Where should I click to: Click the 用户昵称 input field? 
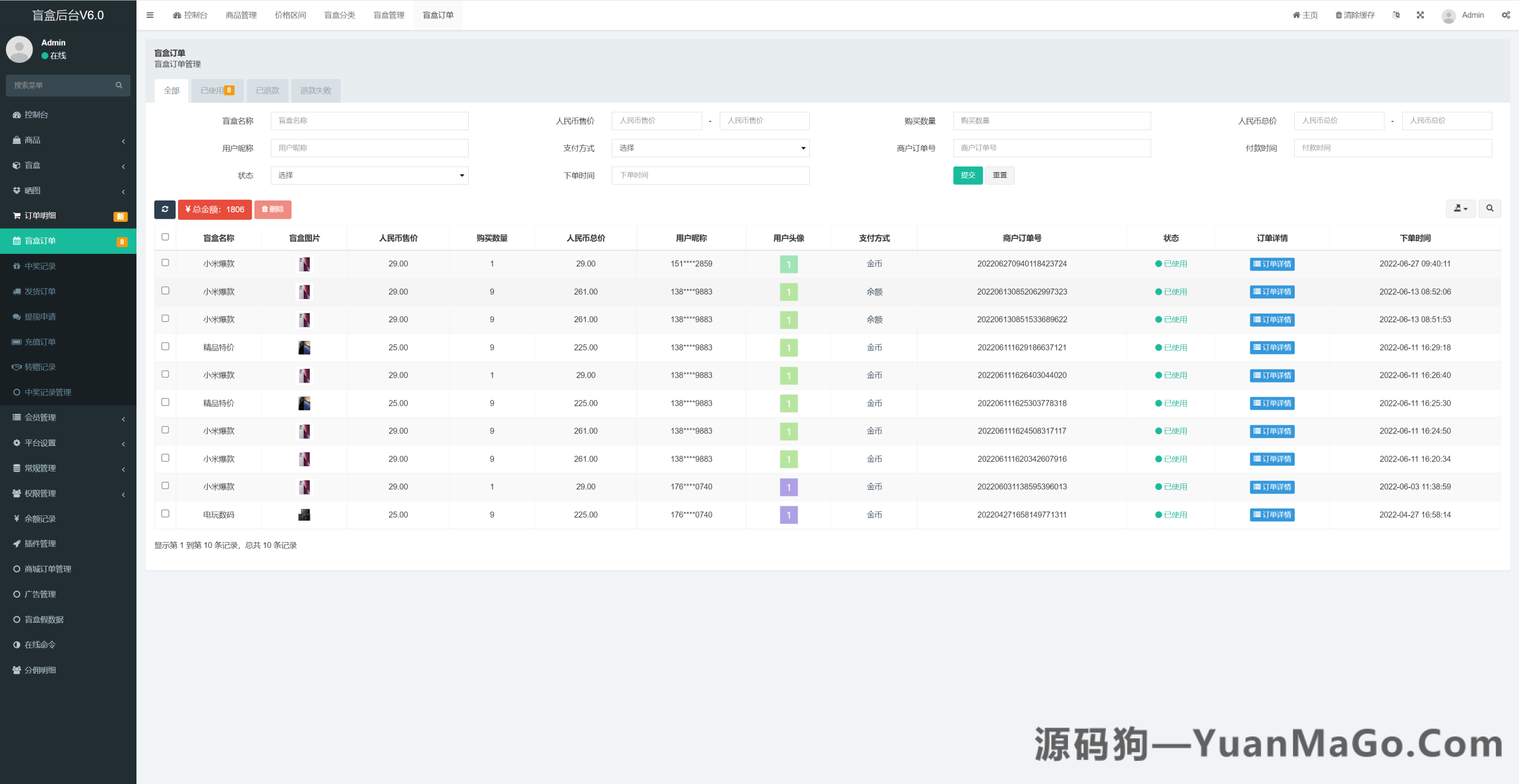coord(369,148)
